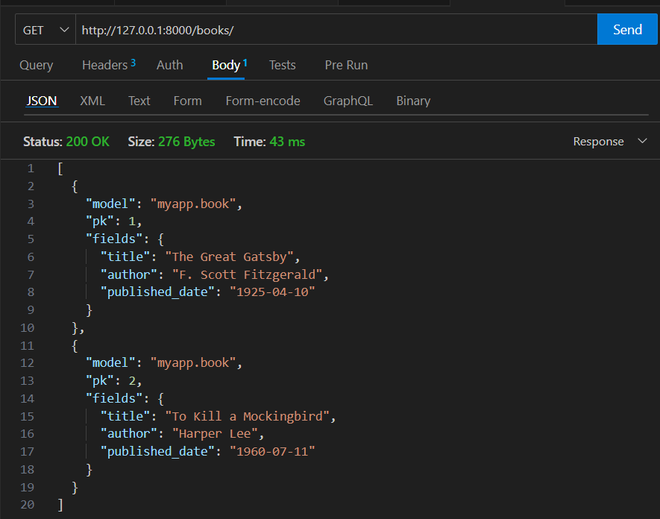
Task: Select the Auth tab
Action: (170, 65)
